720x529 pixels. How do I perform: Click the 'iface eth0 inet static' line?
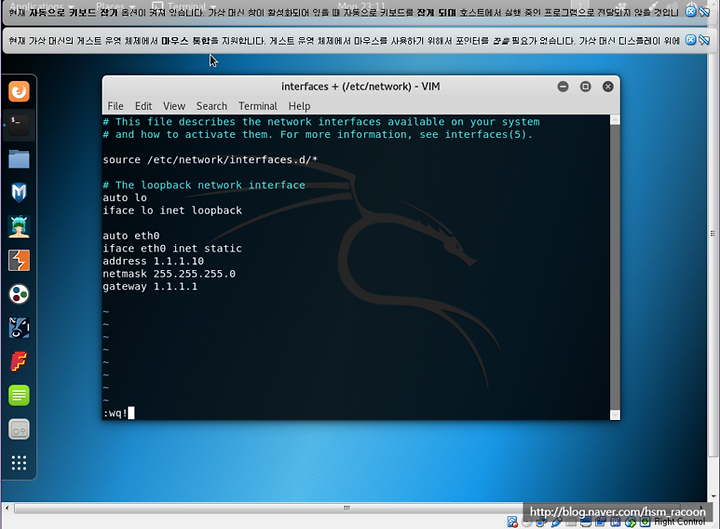pos(172,248)
